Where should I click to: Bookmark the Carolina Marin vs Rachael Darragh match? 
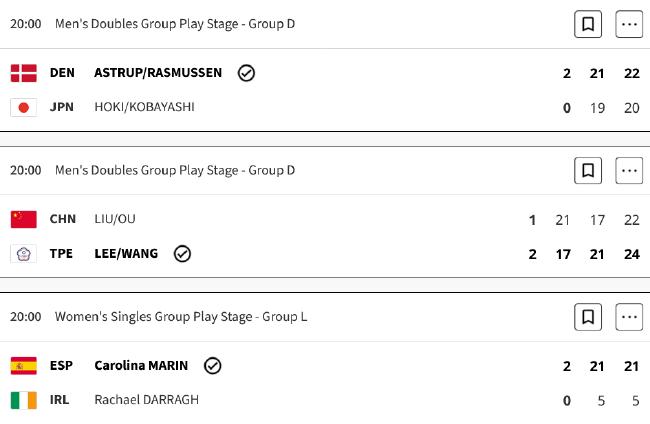tap(588, 317)
